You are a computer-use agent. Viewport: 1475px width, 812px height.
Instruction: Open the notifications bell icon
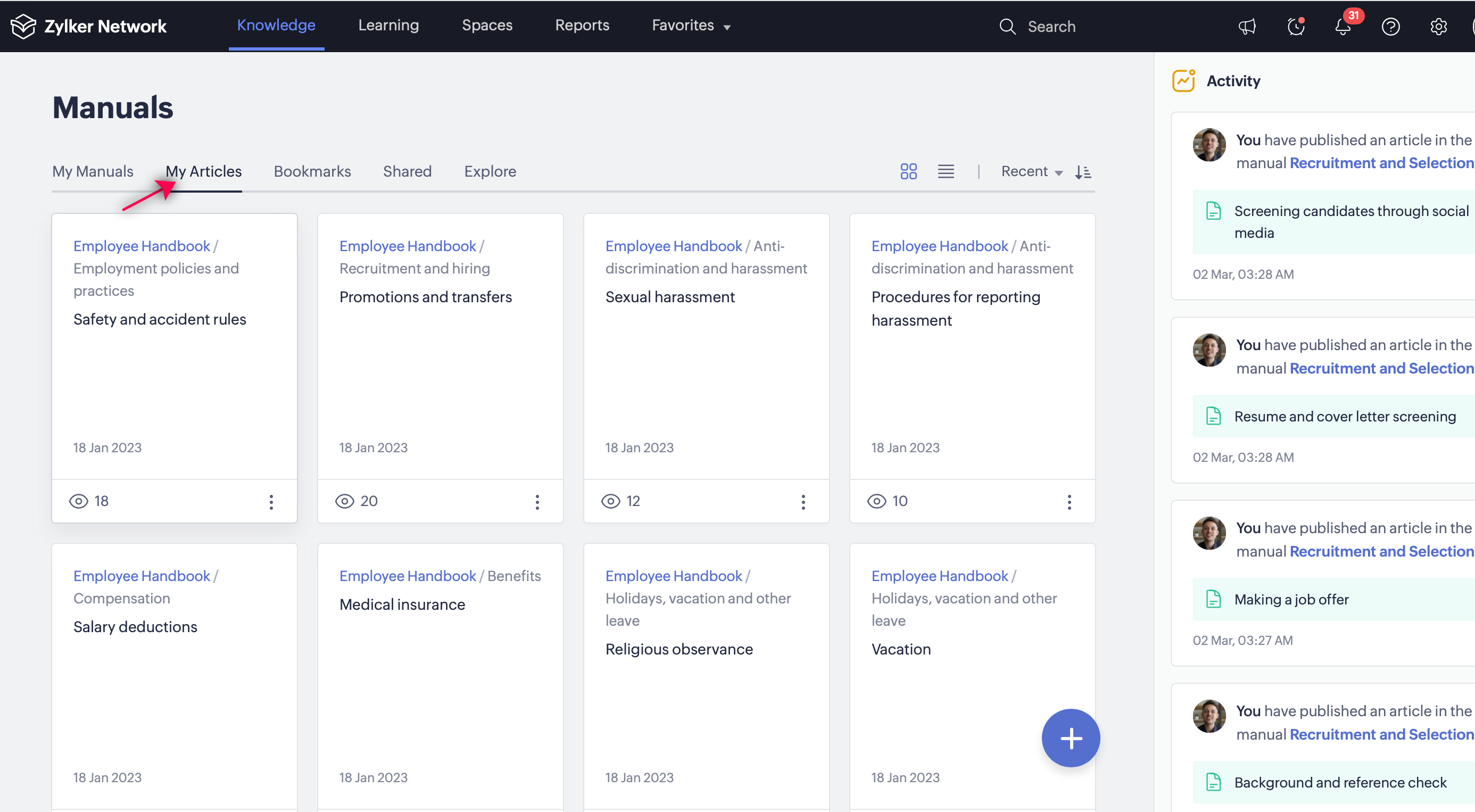(1343, 27)
